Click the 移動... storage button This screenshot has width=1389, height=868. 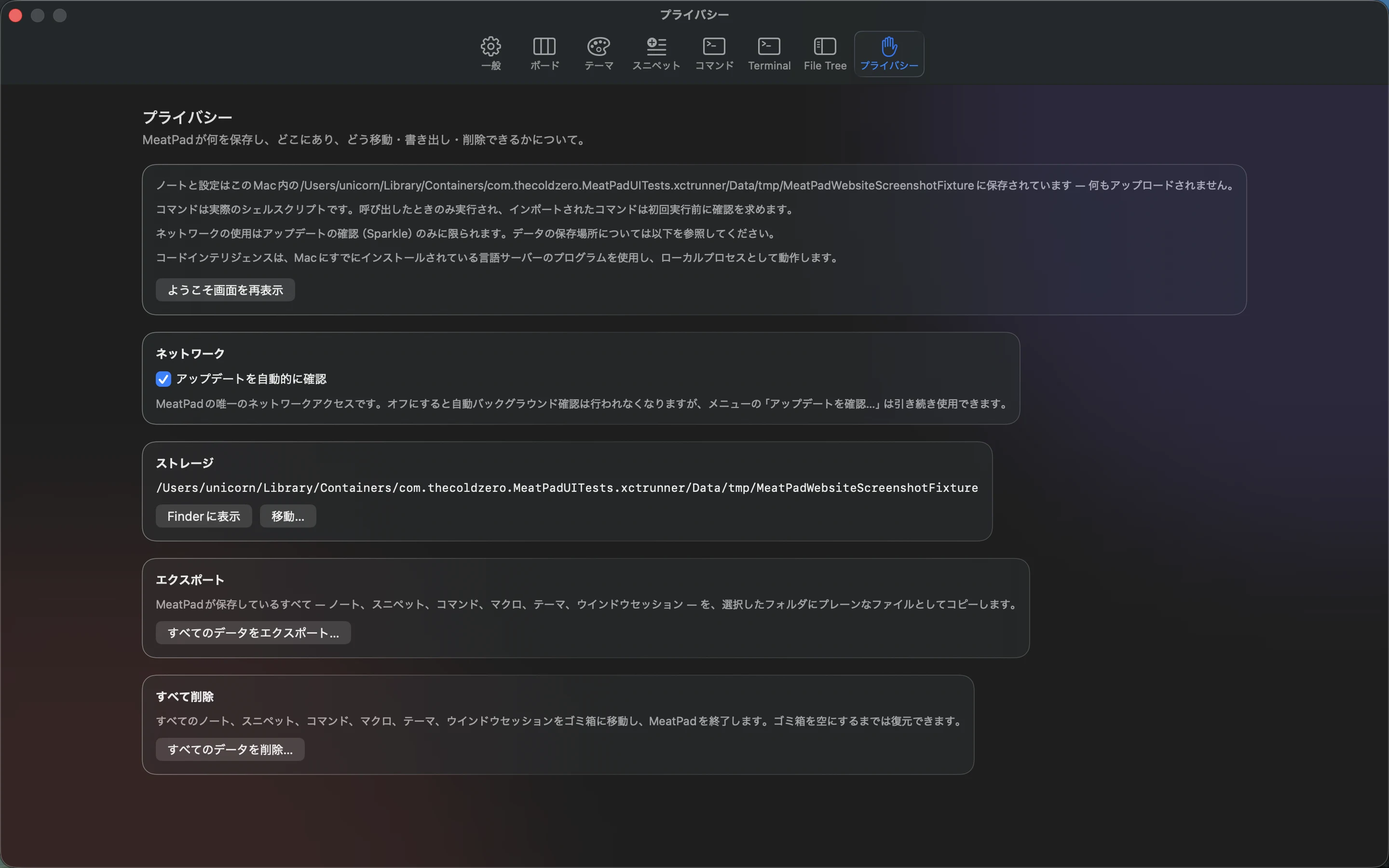pyautogui.click(x=287, y=516)
